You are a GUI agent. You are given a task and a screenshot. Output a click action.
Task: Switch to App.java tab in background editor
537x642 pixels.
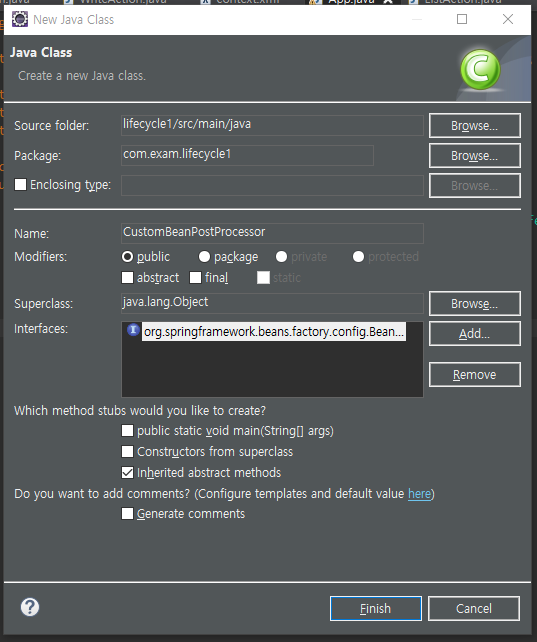[351, 2]
